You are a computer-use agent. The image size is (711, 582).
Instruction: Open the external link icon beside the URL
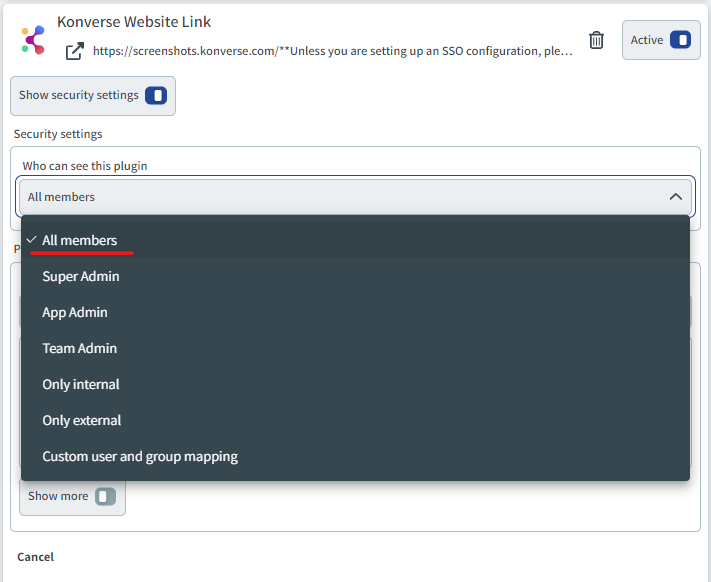(75, 51)
